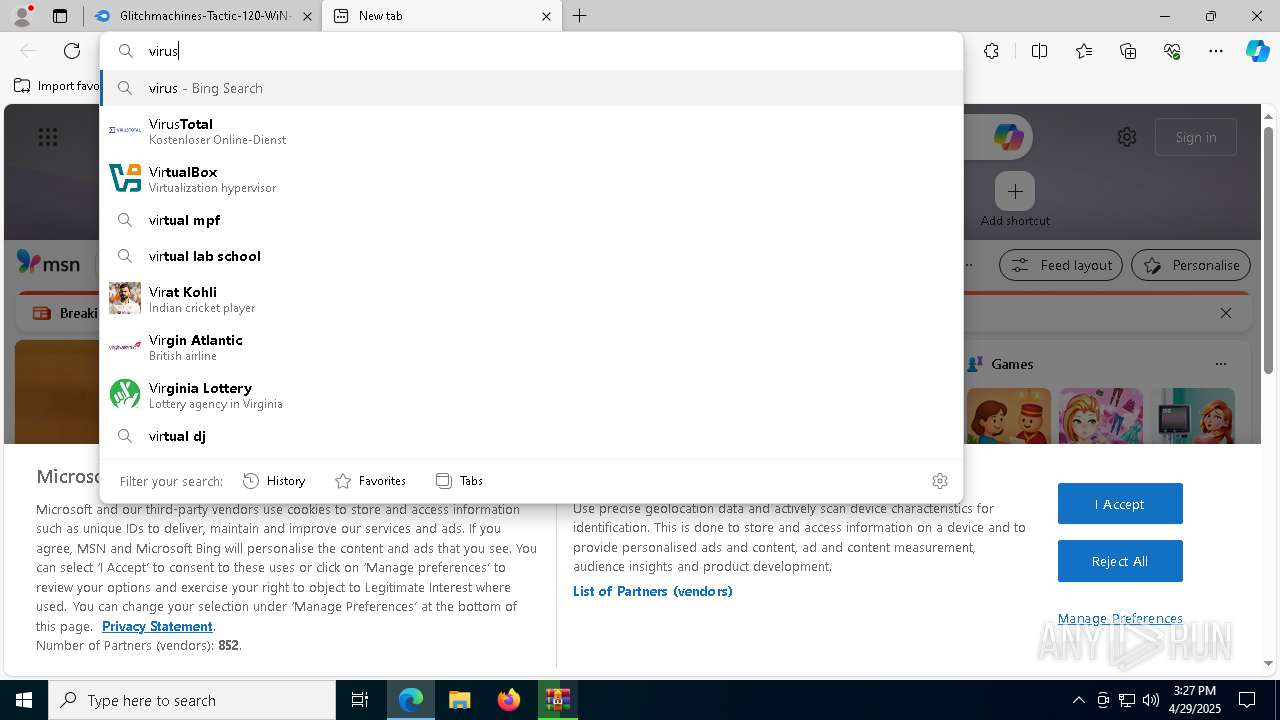Image resolution: width=1280 pixels, height=720 pixels.
Task: Switch to the New tab tab
Action: 440,16
